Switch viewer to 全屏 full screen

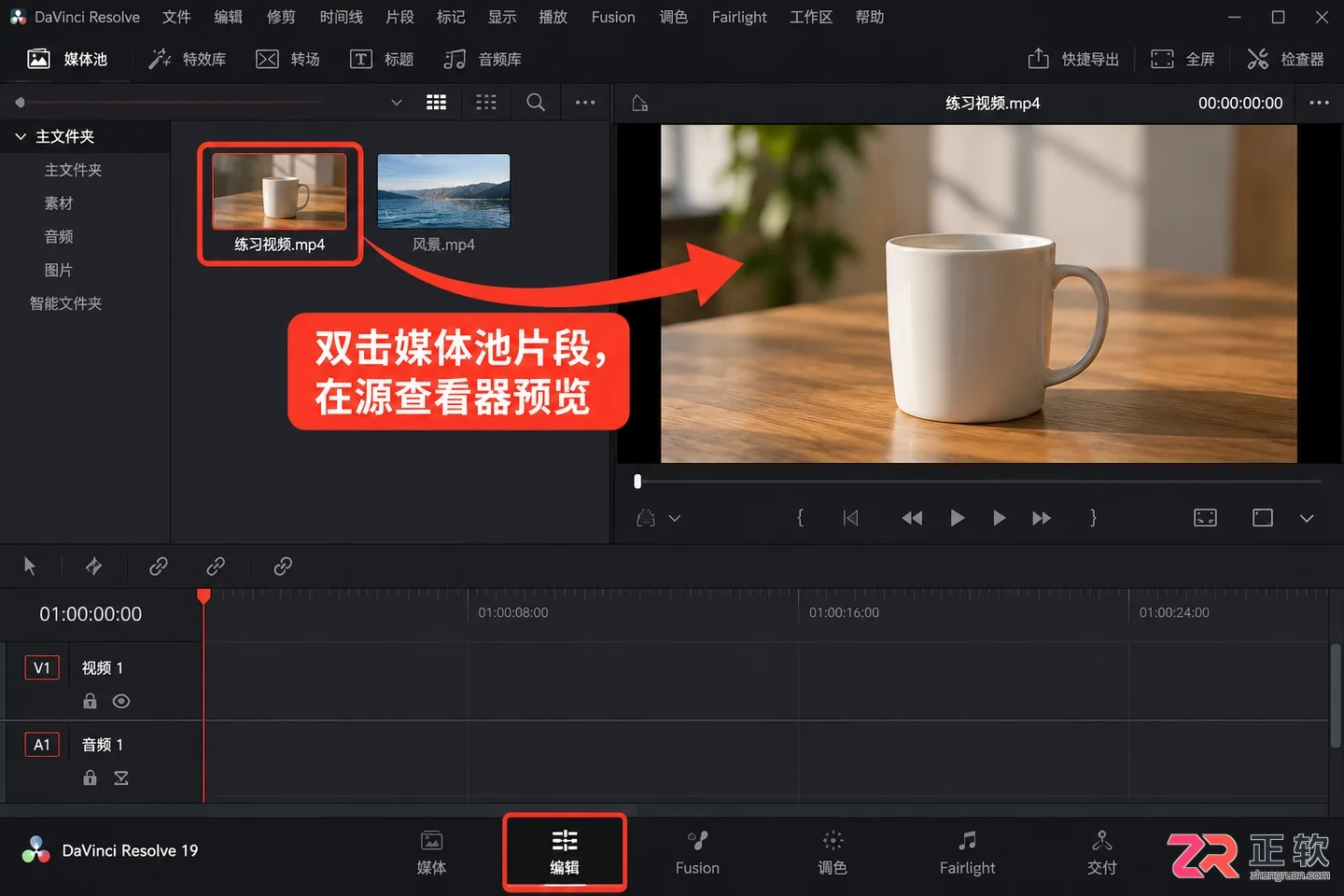pyautogui.click(x=1183, y=59)
